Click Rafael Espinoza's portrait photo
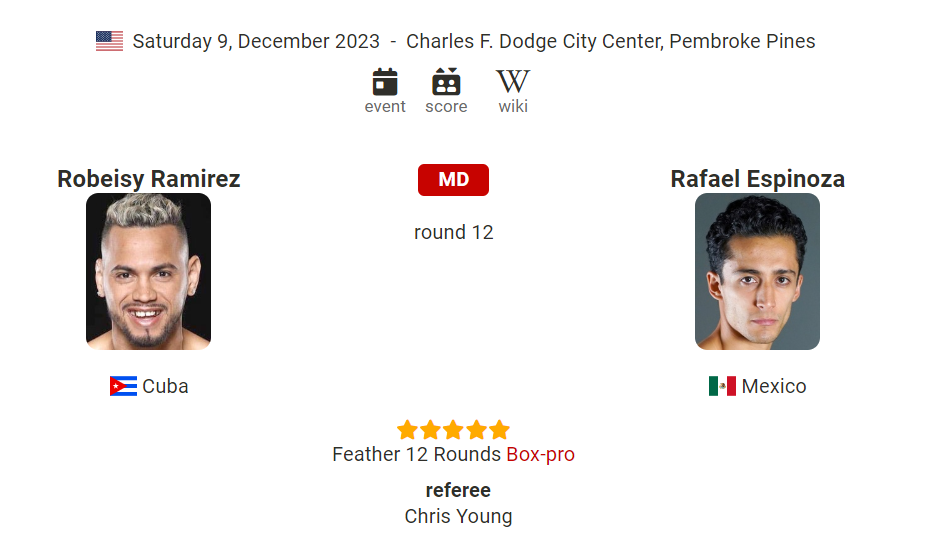This screenshot has width=941, height=541. click(x=757, y=271)
